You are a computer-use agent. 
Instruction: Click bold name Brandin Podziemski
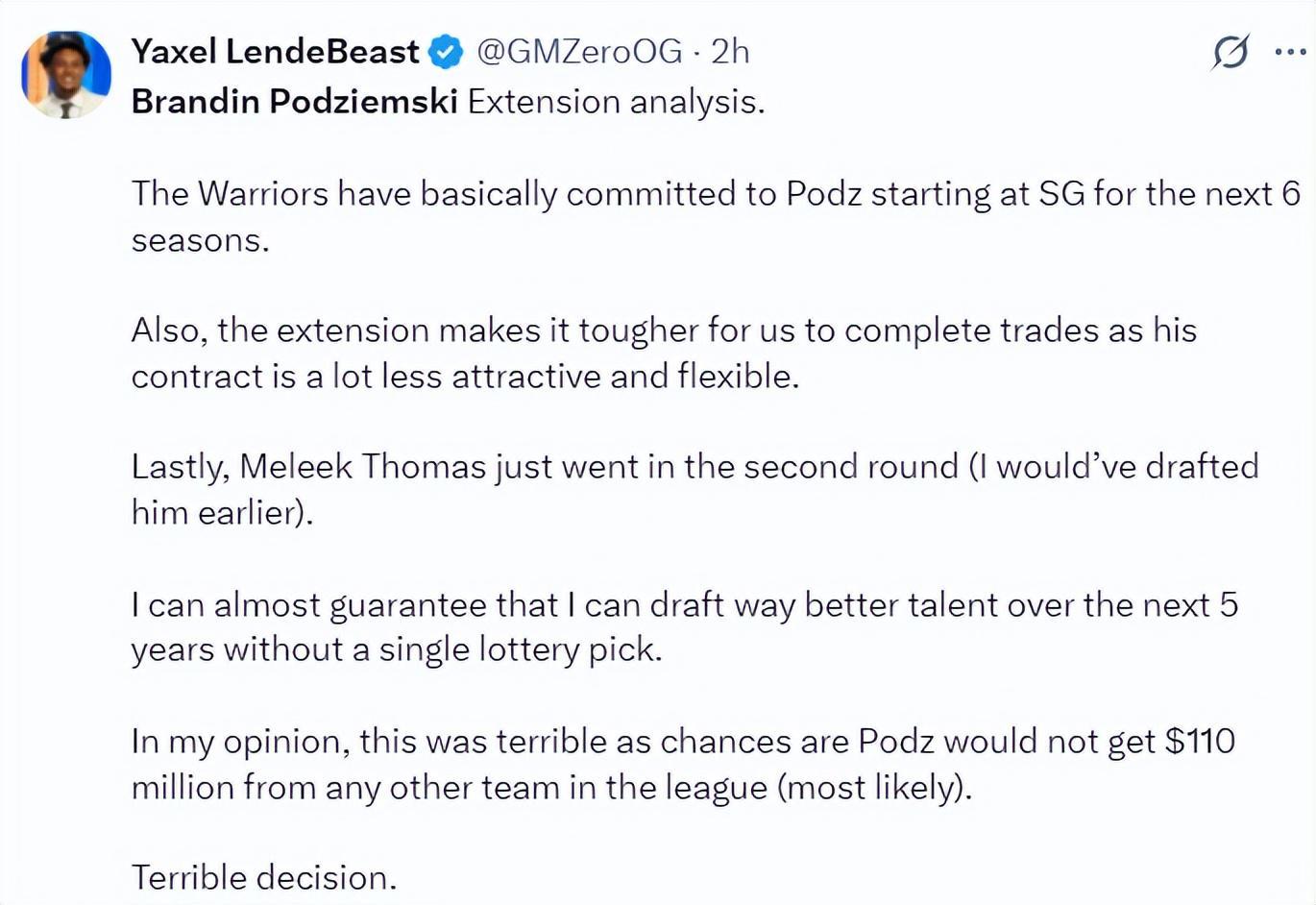tap(294, 101)
